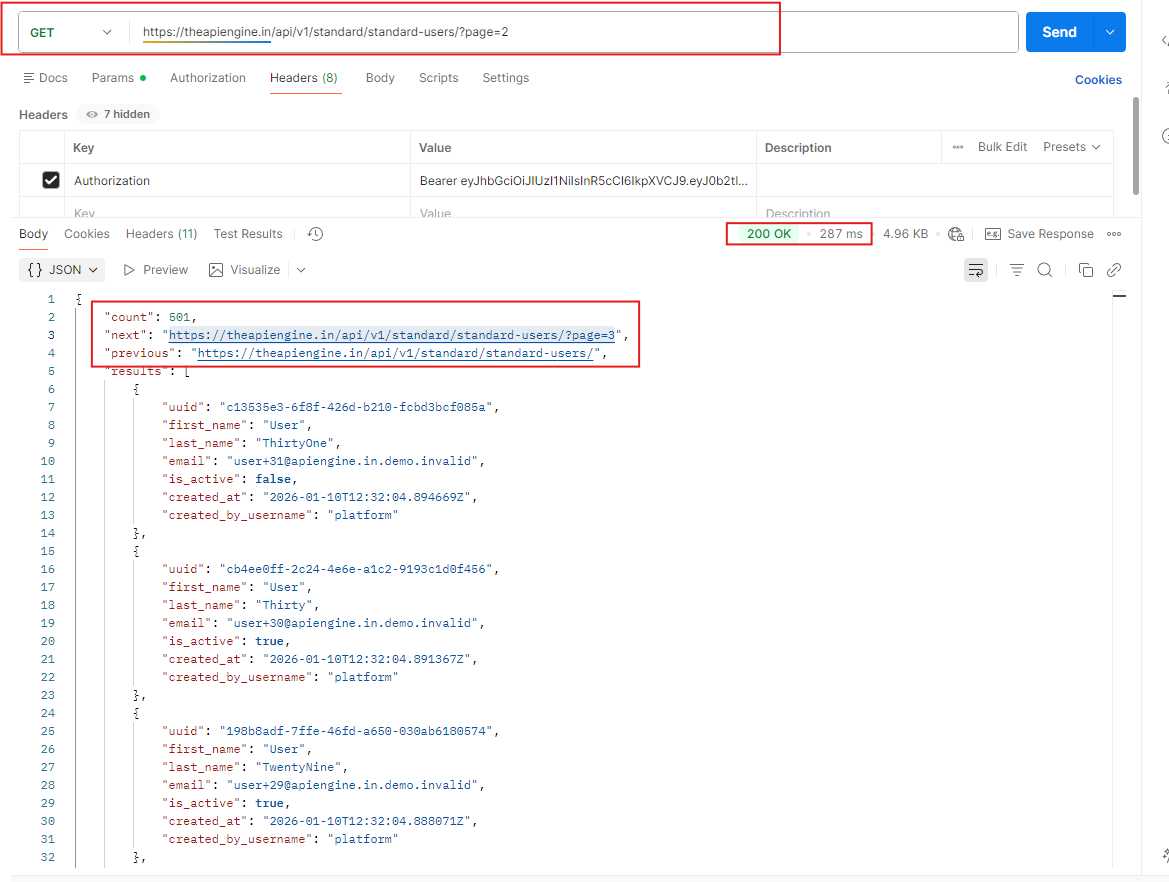The height and width of the screenshot is (882, 1169).
Task: Open the Cookies link at top right
Action: coord(1098,80)
